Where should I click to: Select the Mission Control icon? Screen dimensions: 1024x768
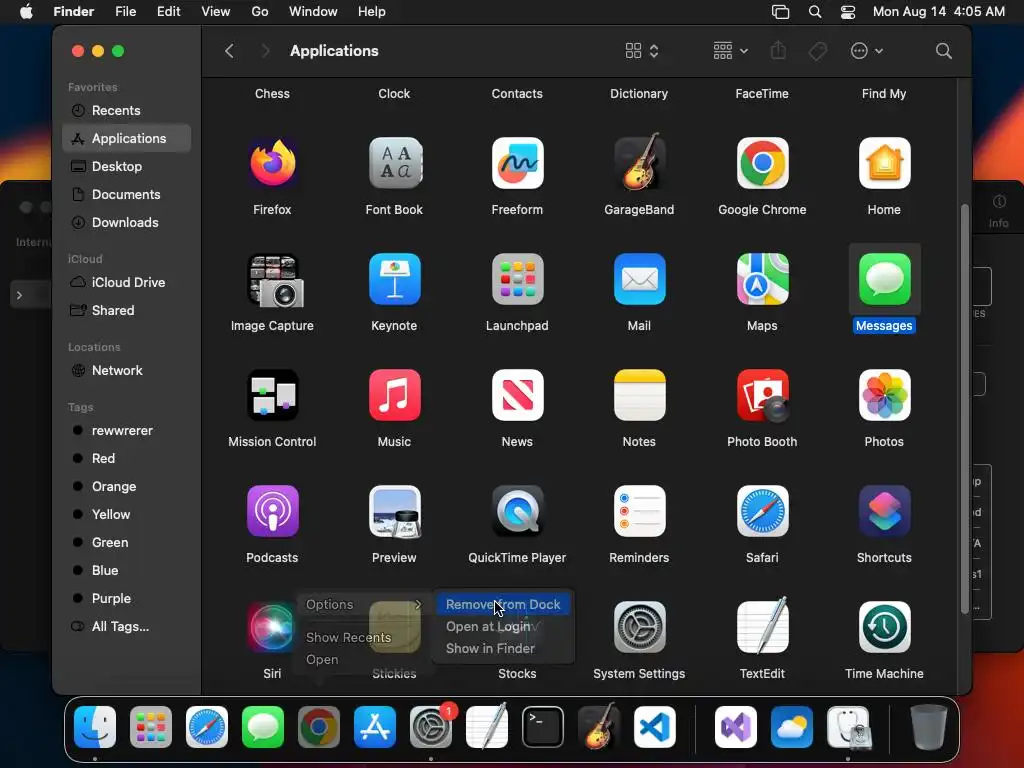[272, 396]
